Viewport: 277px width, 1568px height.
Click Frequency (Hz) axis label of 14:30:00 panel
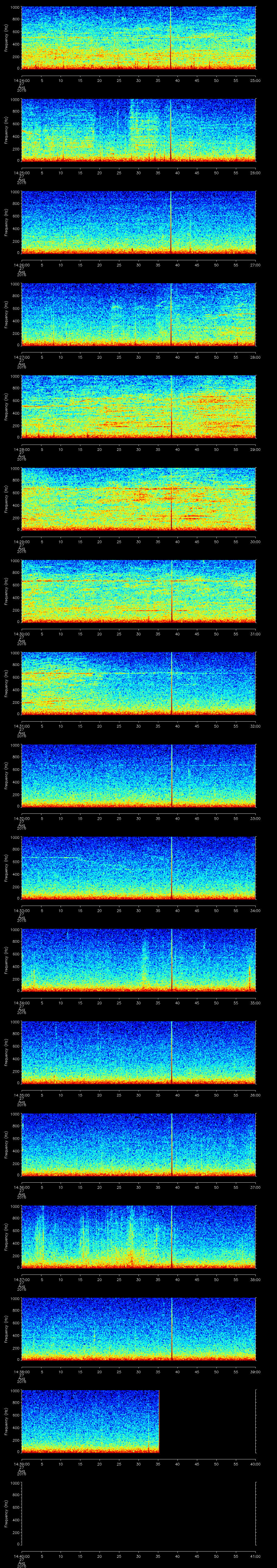pos(6,591)
